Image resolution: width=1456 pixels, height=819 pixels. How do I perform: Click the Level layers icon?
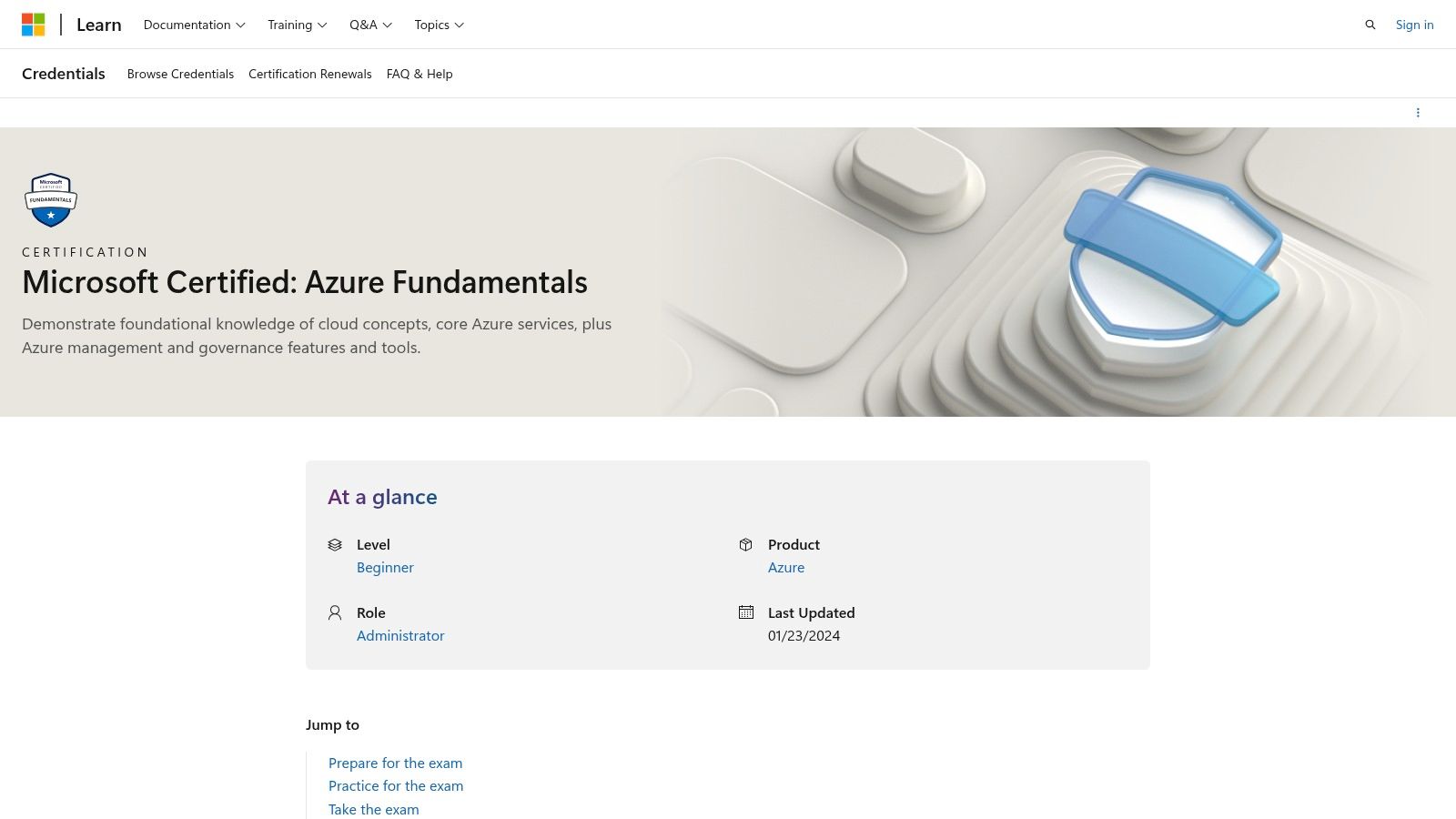(x=335, y=544)
